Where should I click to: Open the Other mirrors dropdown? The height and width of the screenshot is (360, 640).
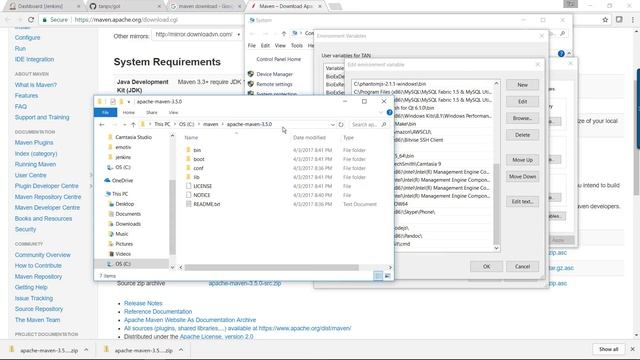tap(198, 35)
